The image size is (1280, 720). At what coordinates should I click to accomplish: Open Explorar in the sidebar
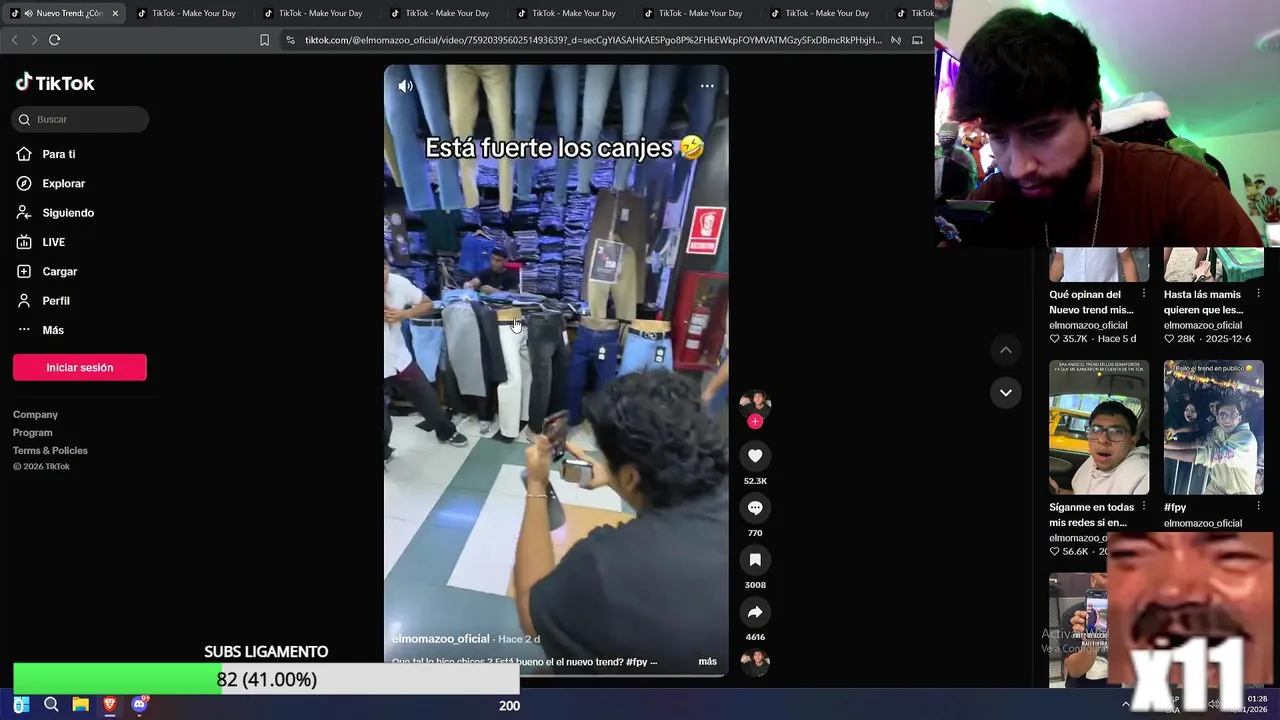pos(63,184)
